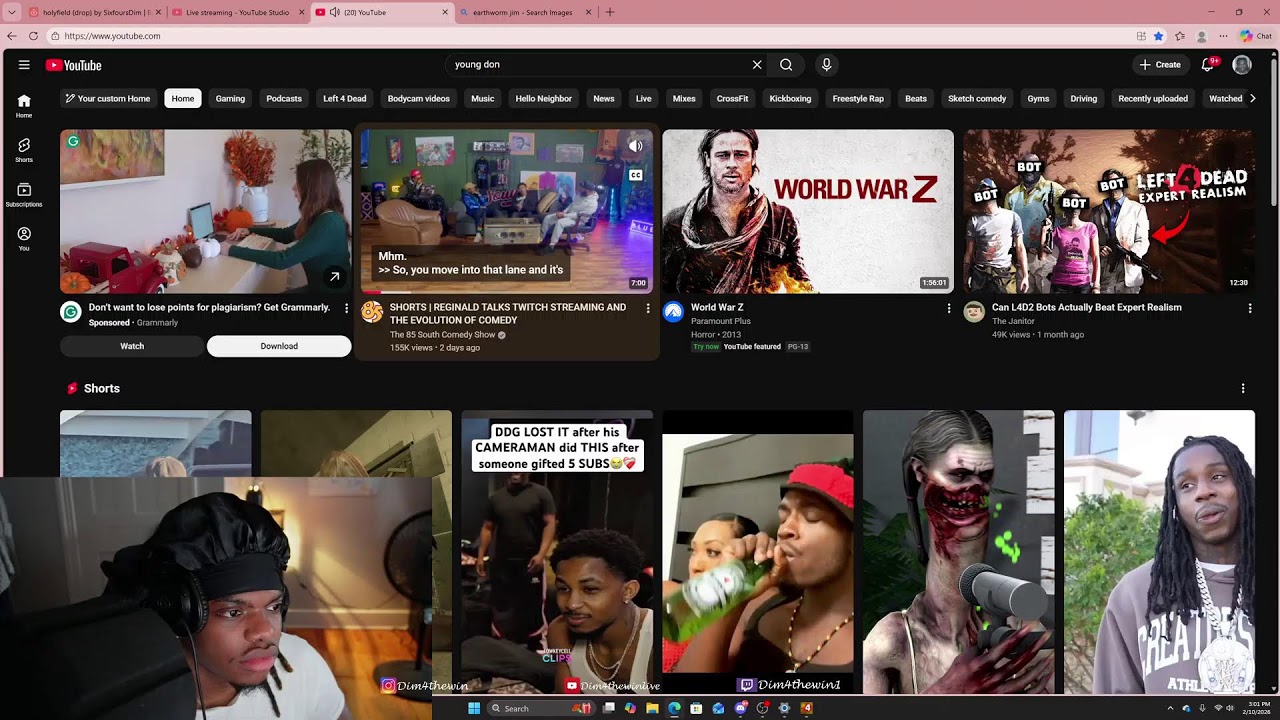This screenshot has height=720, width=1280.
Task: Open the Create button menu
Action: (x=1160, y=65)
